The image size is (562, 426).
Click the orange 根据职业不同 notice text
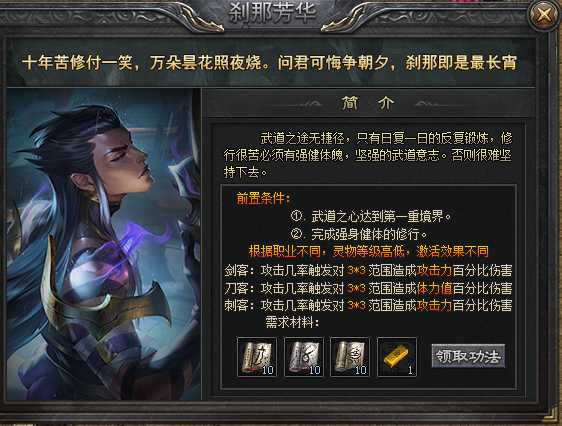tap(368, 252)
